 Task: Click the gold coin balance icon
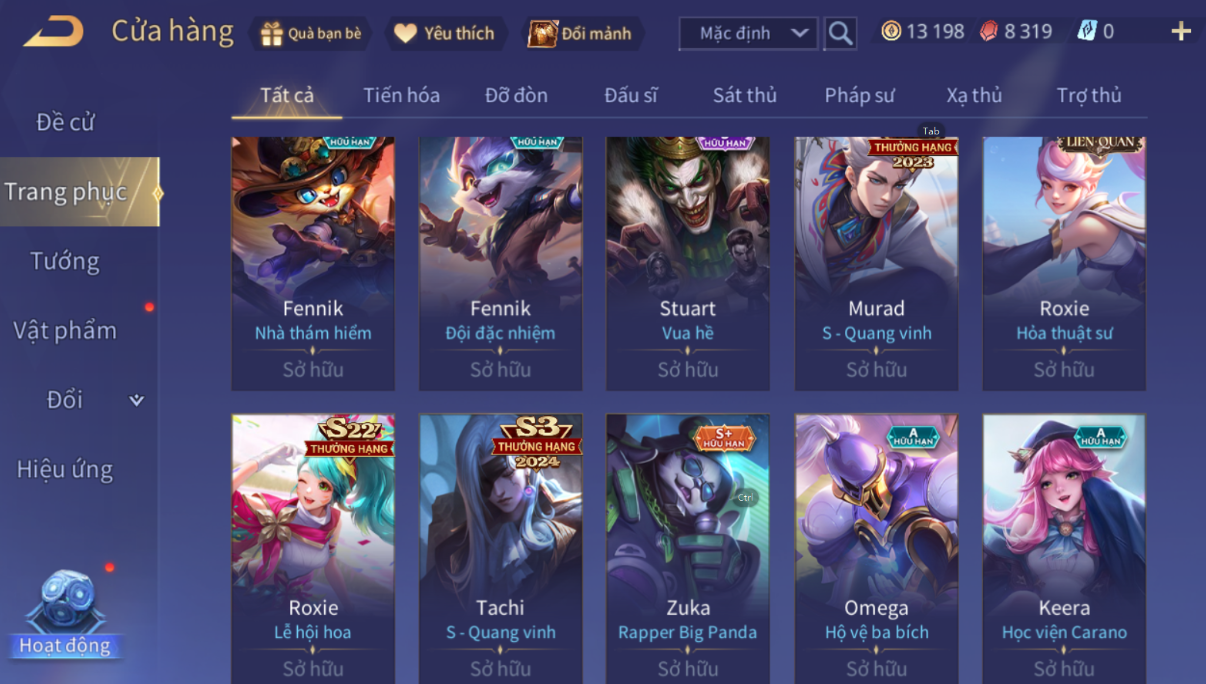(891, 31)
